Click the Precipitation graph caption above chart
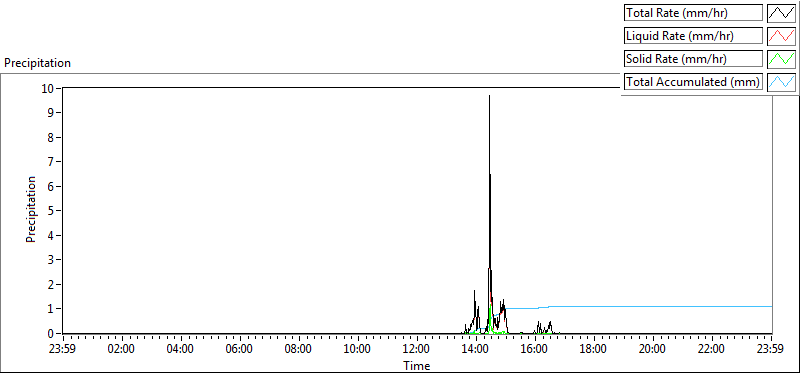800x373 pixels. click(x=37, y=63)
